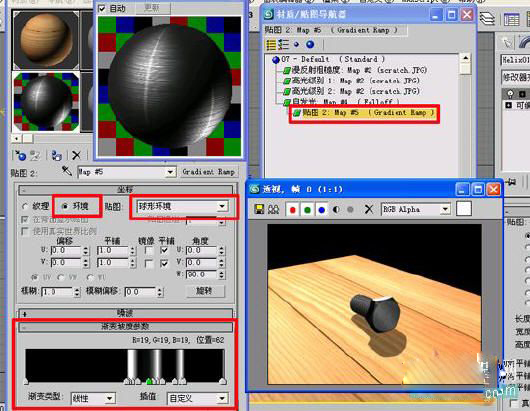Viewport: 530px width, 411px height.
Task: Open the 球形环境 mapping dropdown
Action: pos(183,206)
